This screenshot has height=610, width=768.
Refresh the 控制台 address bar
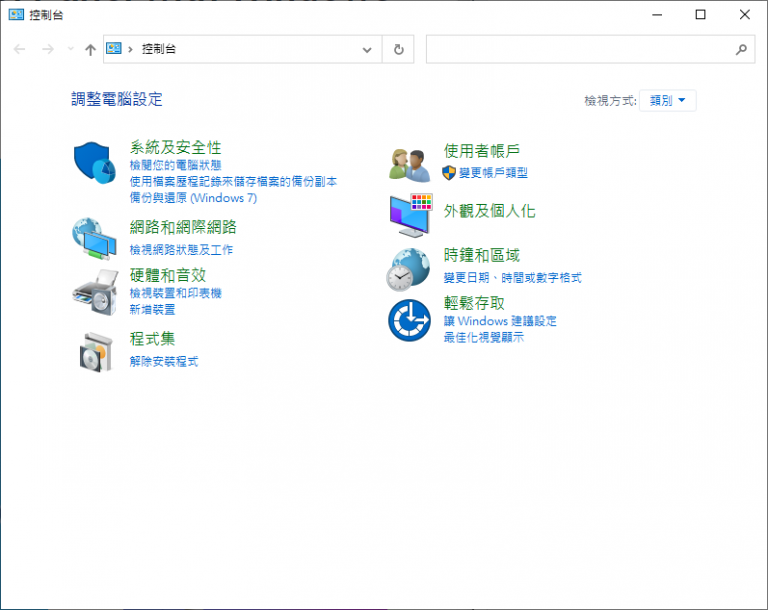click(x=399, y=49)
